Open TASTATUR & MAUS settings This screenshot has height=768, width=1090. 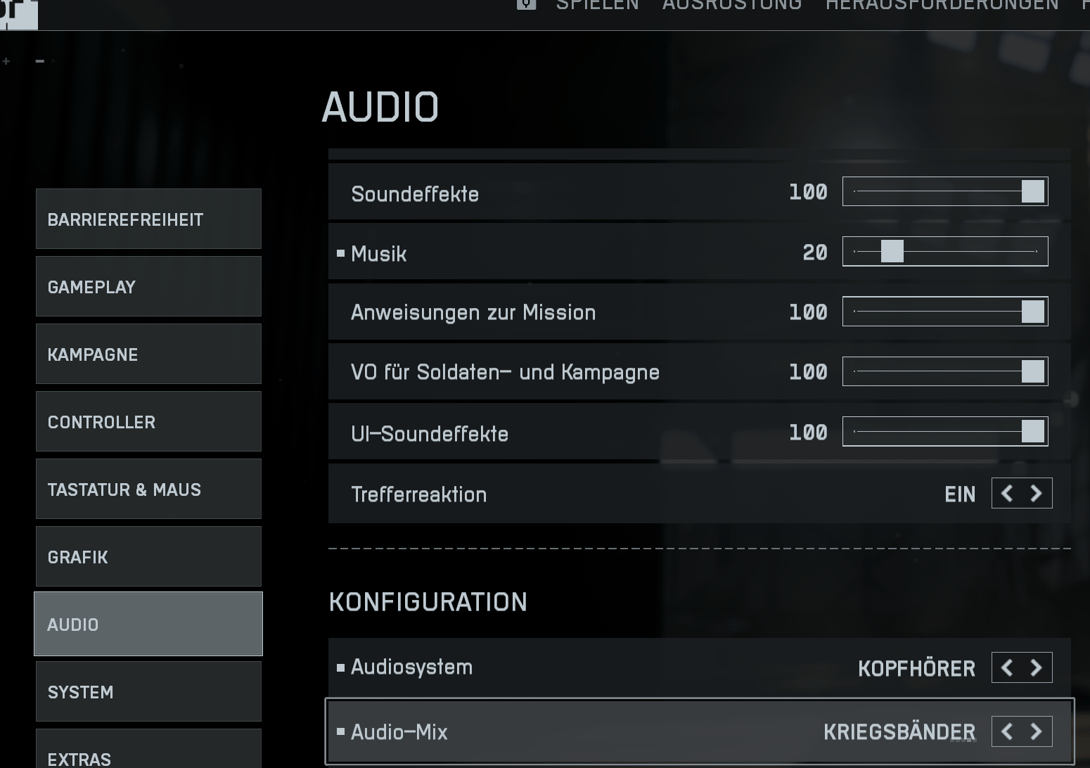point(148,489)
